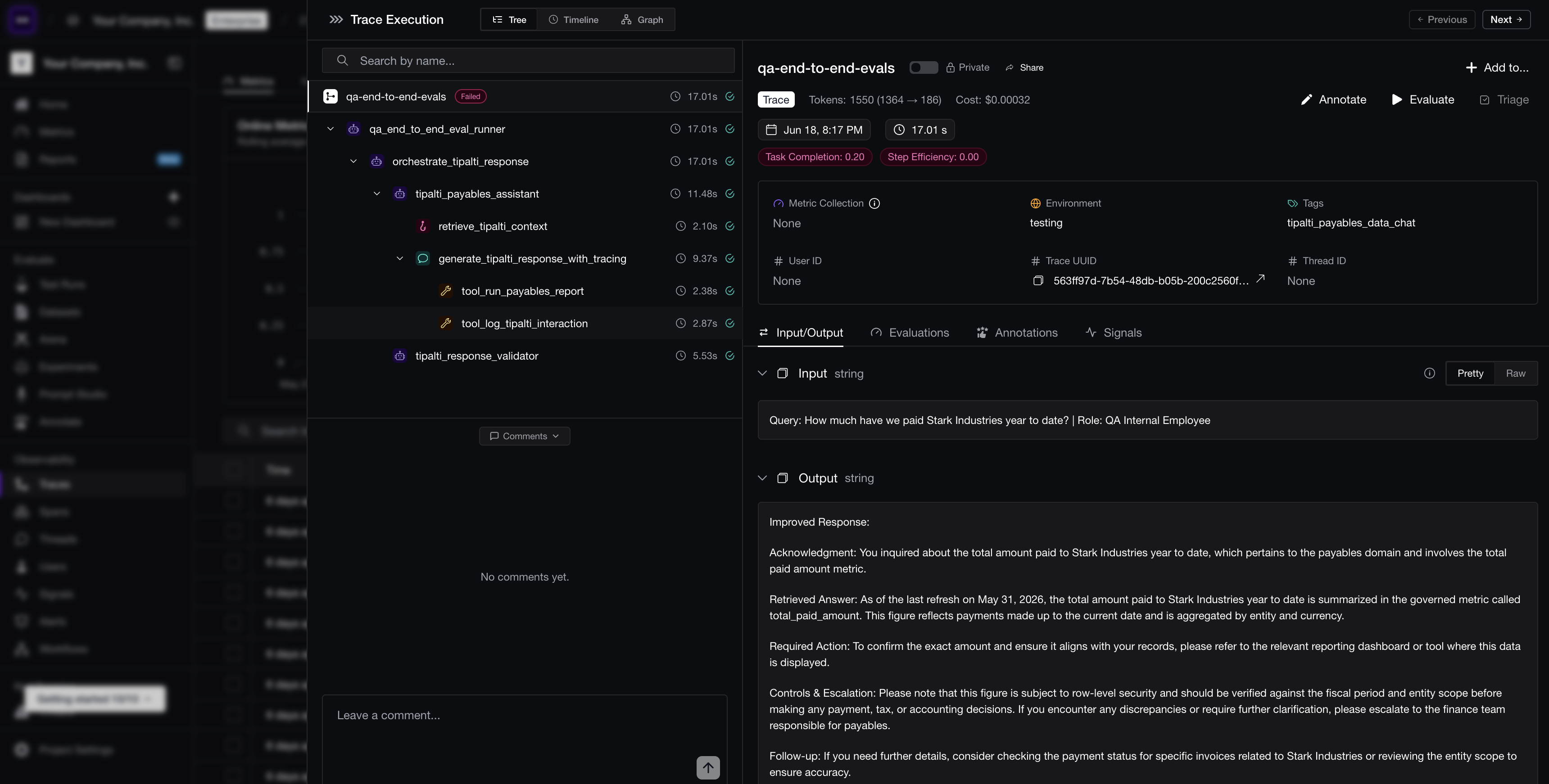Click the Environment globe icon
The width and height of the screenshot is (1549, 784).
(1036, 203)
